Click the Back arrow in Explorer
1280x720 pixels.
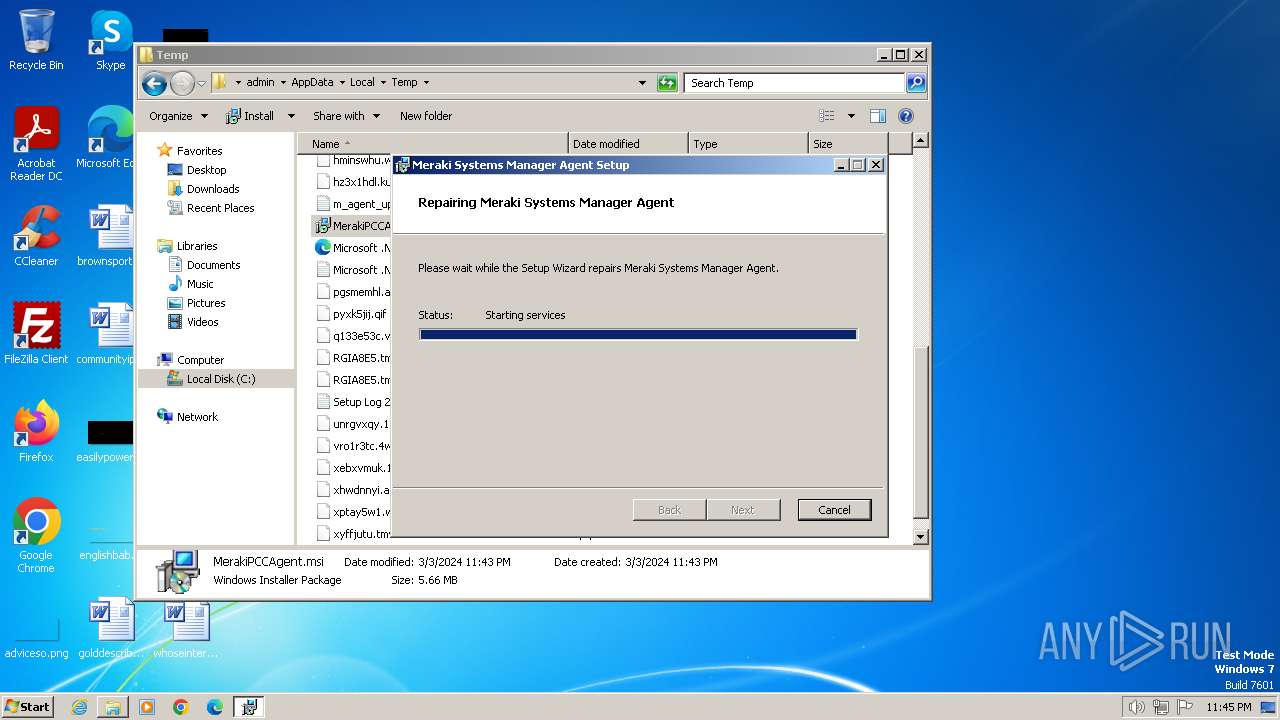click(154, 83)
